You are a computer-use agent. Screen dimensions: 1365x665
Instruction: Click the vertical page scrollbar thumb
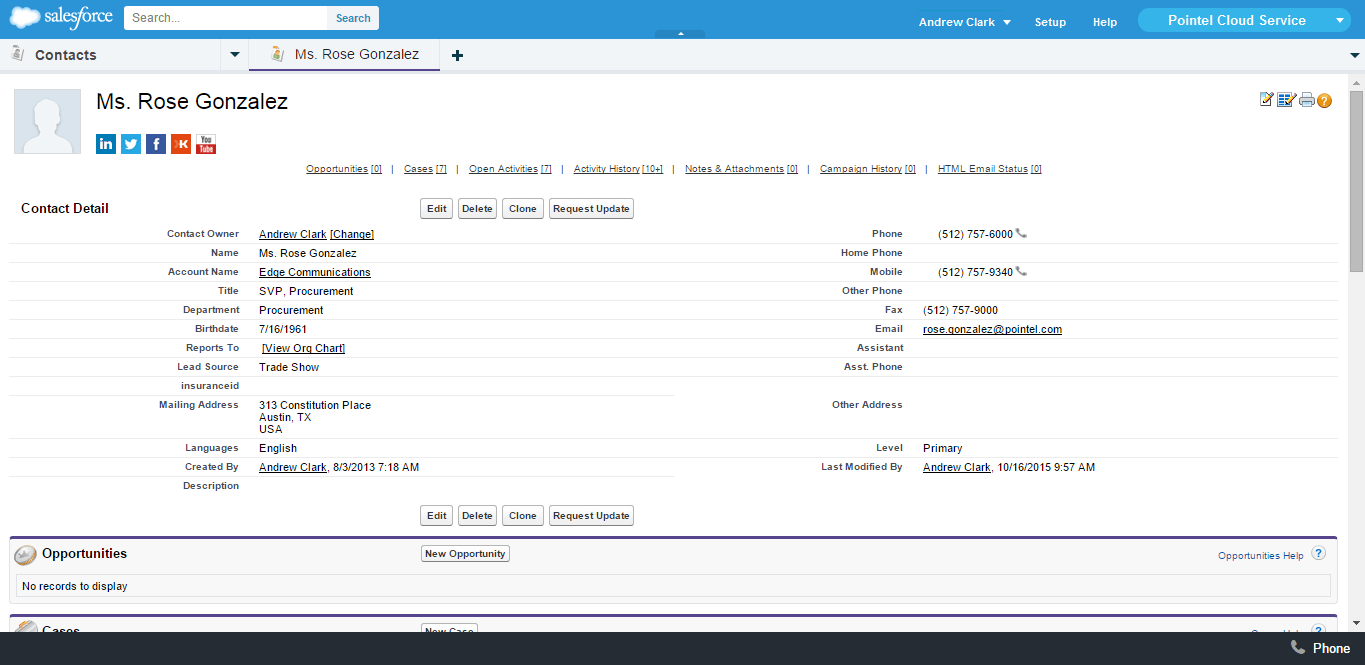[1356, 180]
